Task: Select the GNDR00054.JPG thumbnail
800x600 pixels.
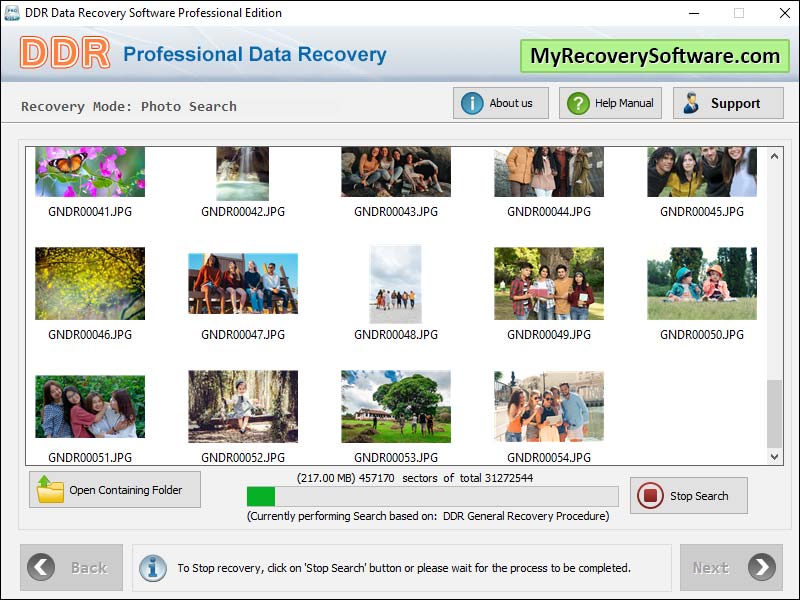Action: pyautogui.click(x=546, y=405)
